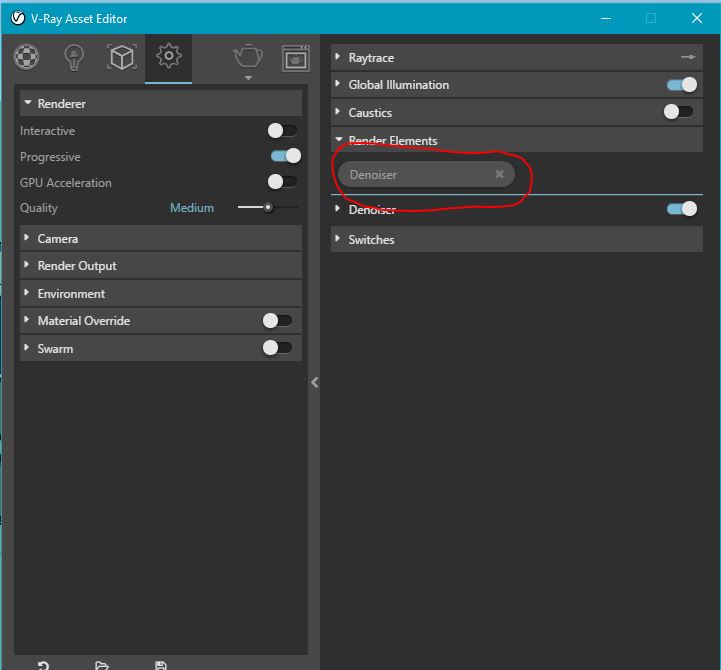The width and height of the screenshot is (721, 670).
Task: Show the Frame Buffer window icon
Action: (296, 58)
